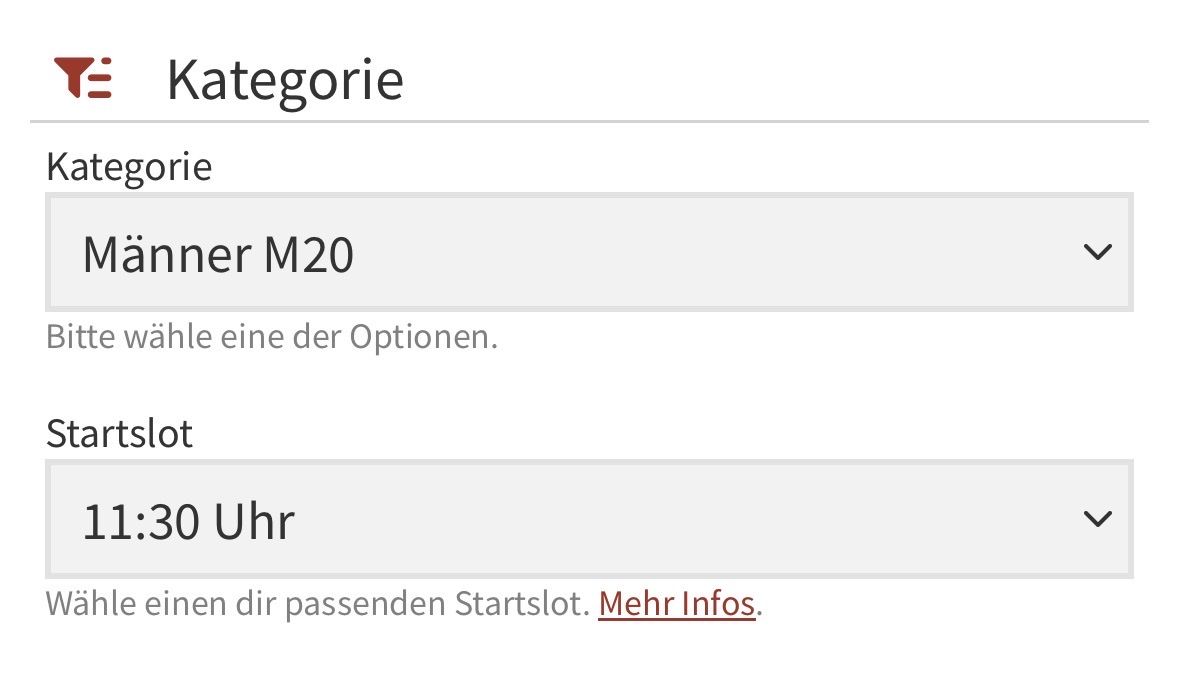
Task: Follow the Mehr Infos link
Action: click(x=677, y=604)
